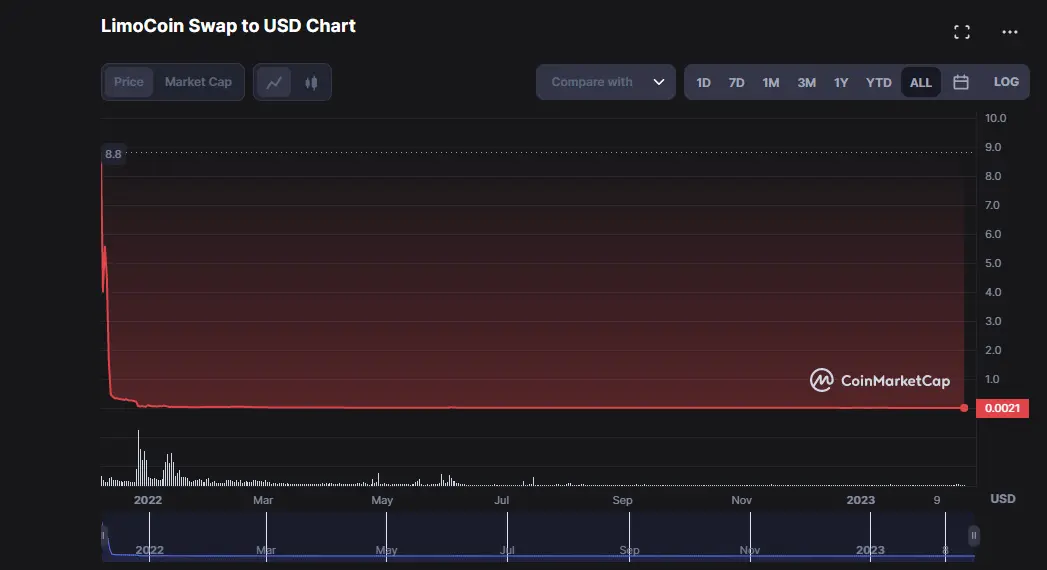Select the Price tab
This screenshot has height=570, width=1047.
coord(128,82)
